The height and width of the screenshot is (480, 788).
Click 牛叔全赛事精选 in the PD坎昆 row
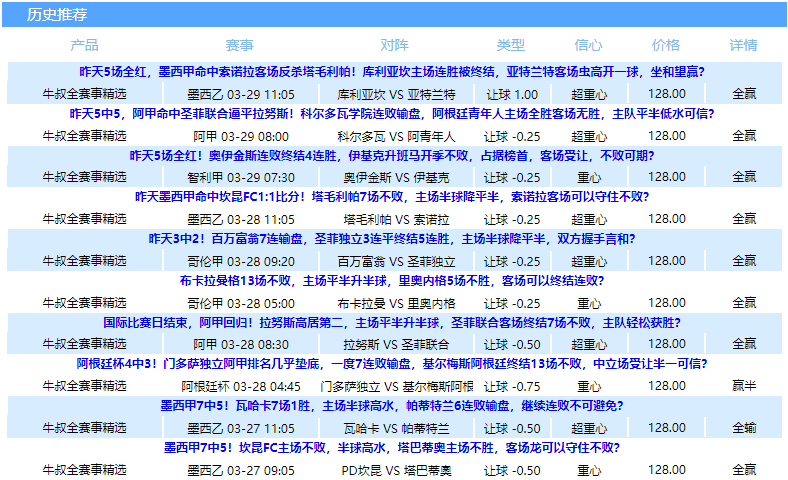[84, 470]
